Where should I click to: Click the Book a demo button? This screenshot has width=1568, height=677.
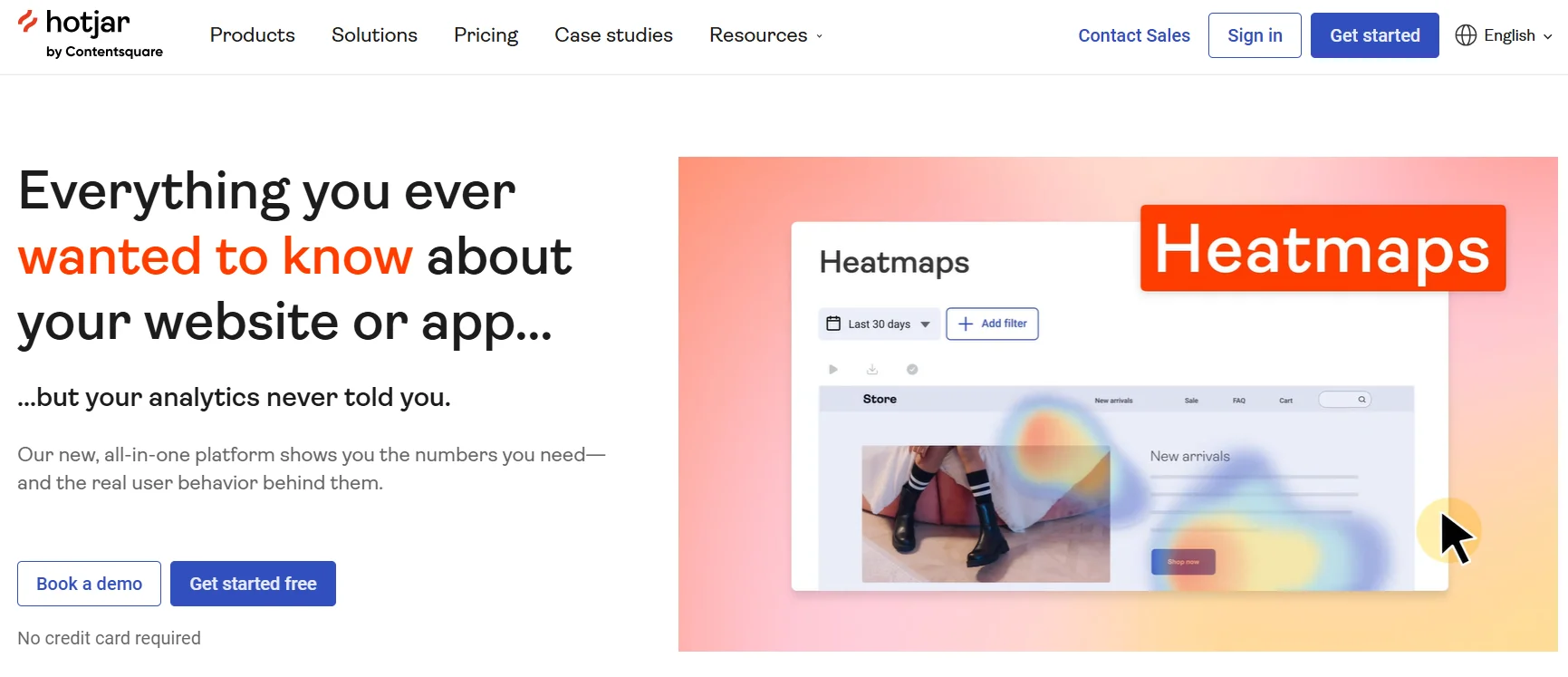point(89,584)
